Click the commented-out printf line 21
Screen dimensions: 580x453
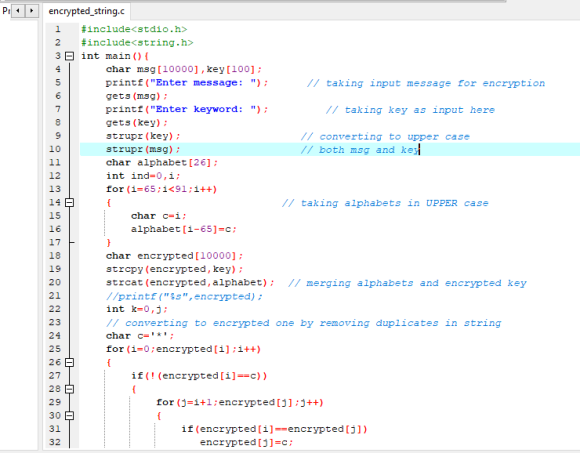pos(184,296)
